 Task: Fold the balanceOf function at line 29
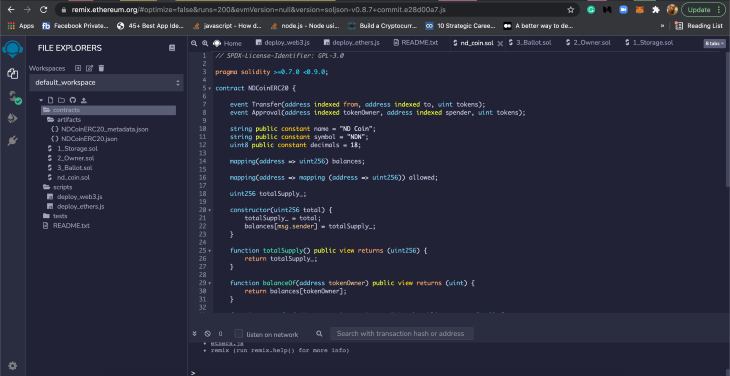point(210,283)
